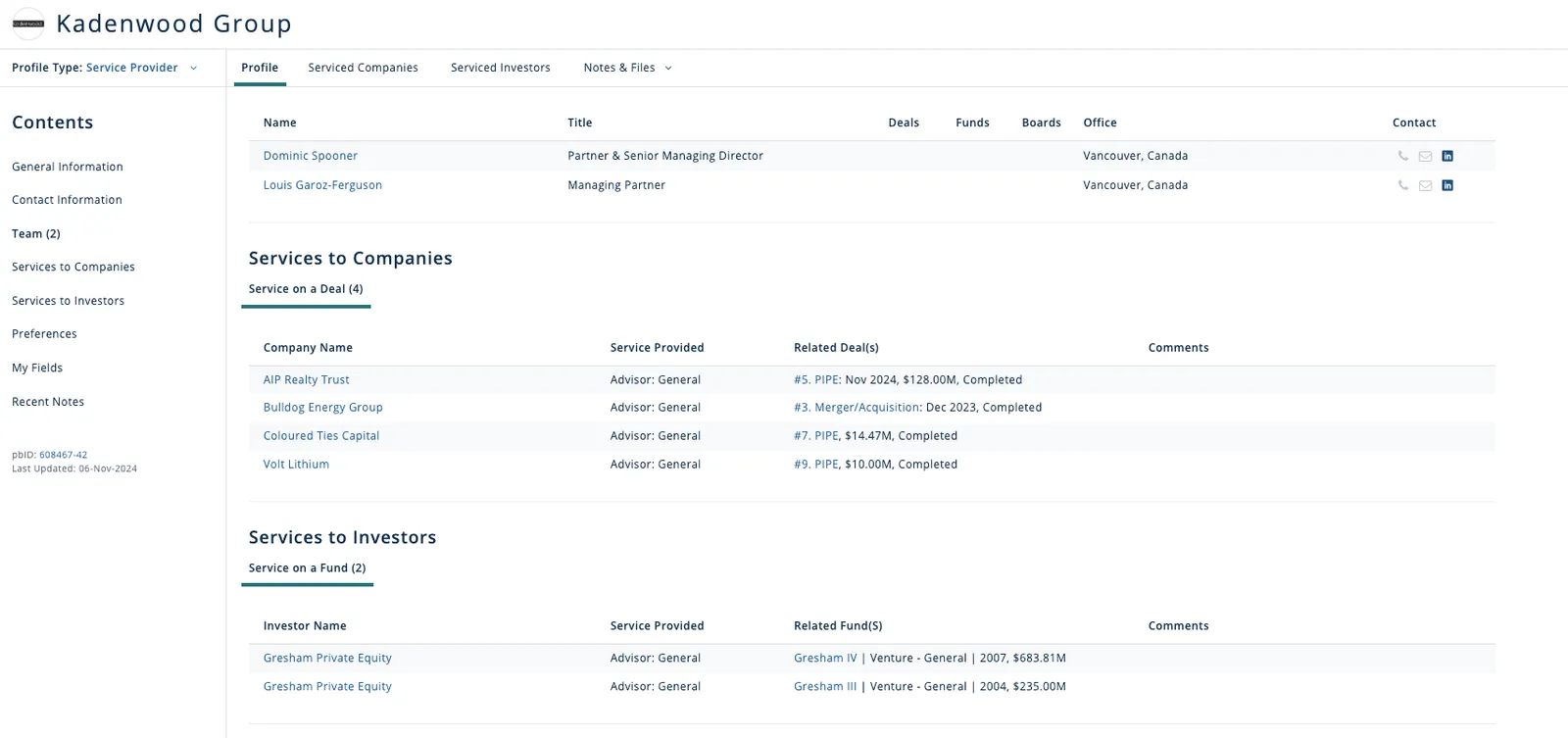Click the Funds column header
The image size is (1568, 738).
(x=972, y=123)
